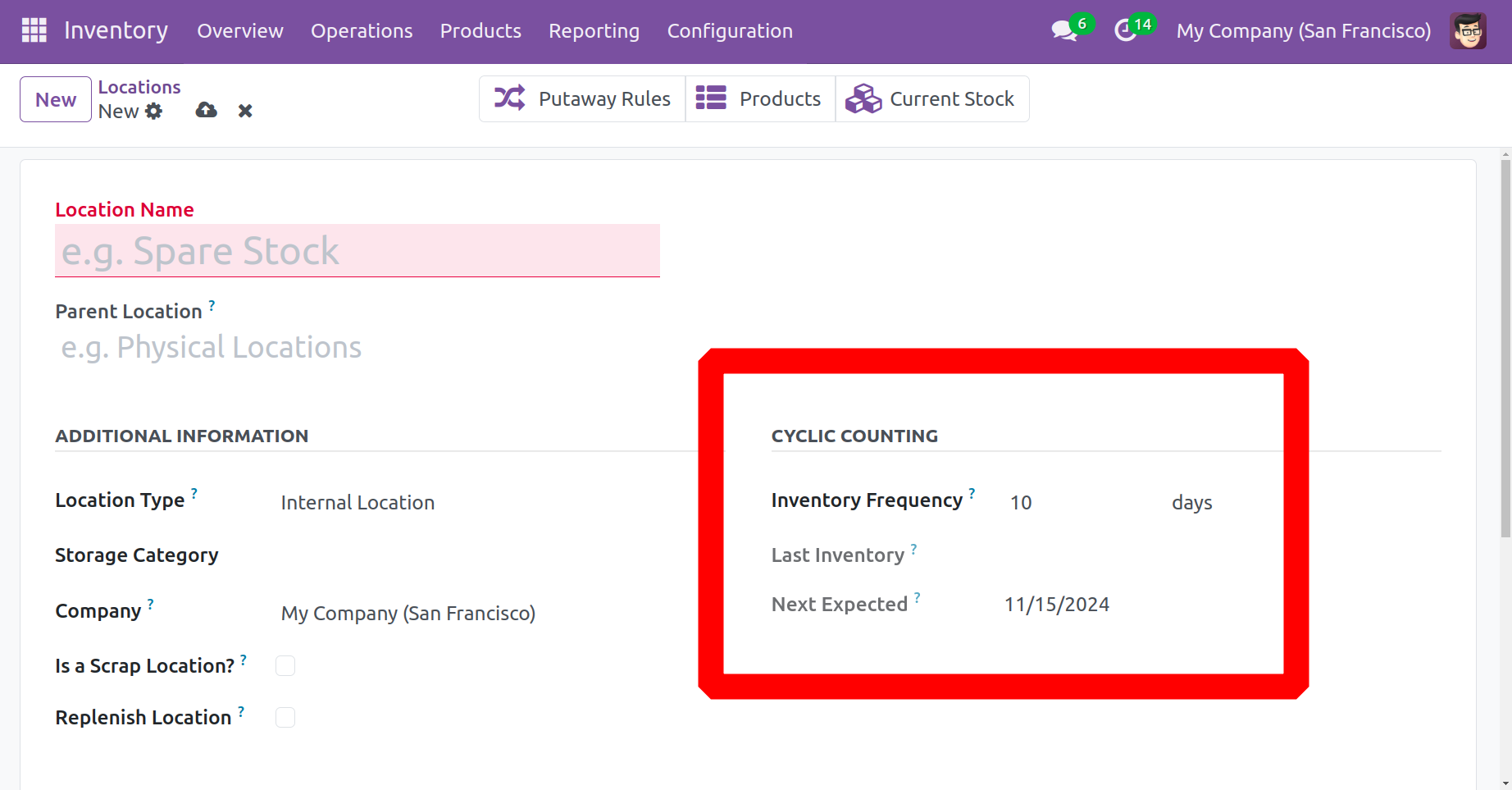Open the Products smart button
The image size is (1512, 790).
760,99
